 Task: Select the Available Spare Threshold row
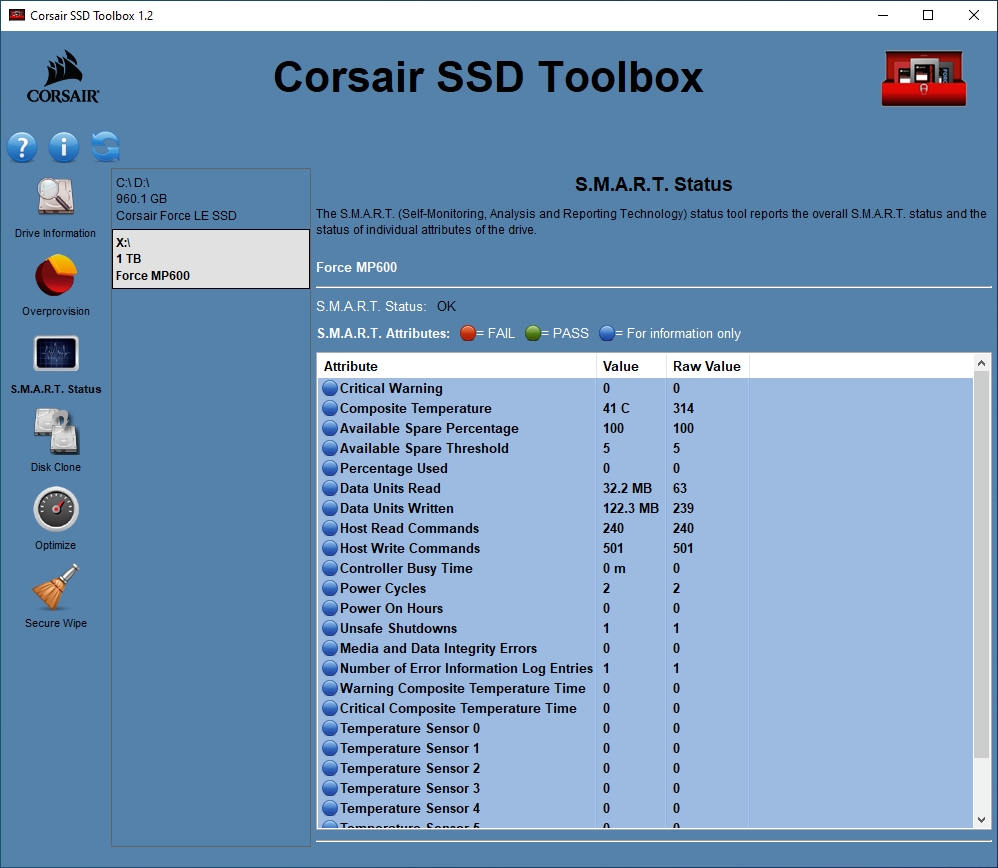click(645, 448)
